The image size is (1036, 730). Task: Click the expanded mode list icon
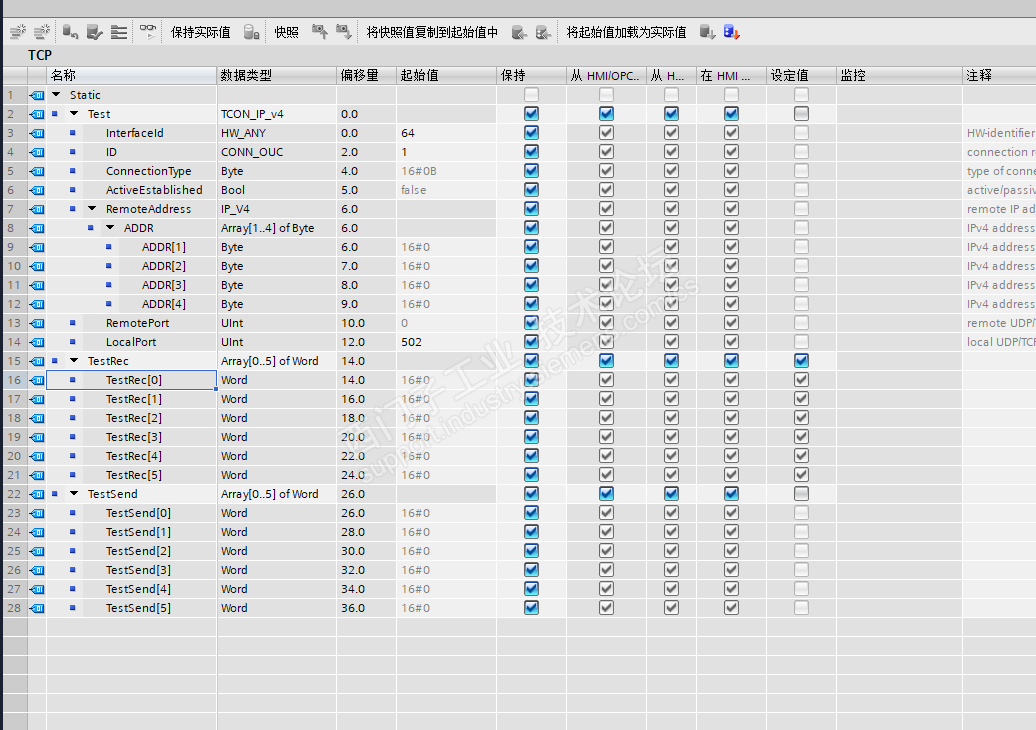point(119,31)
